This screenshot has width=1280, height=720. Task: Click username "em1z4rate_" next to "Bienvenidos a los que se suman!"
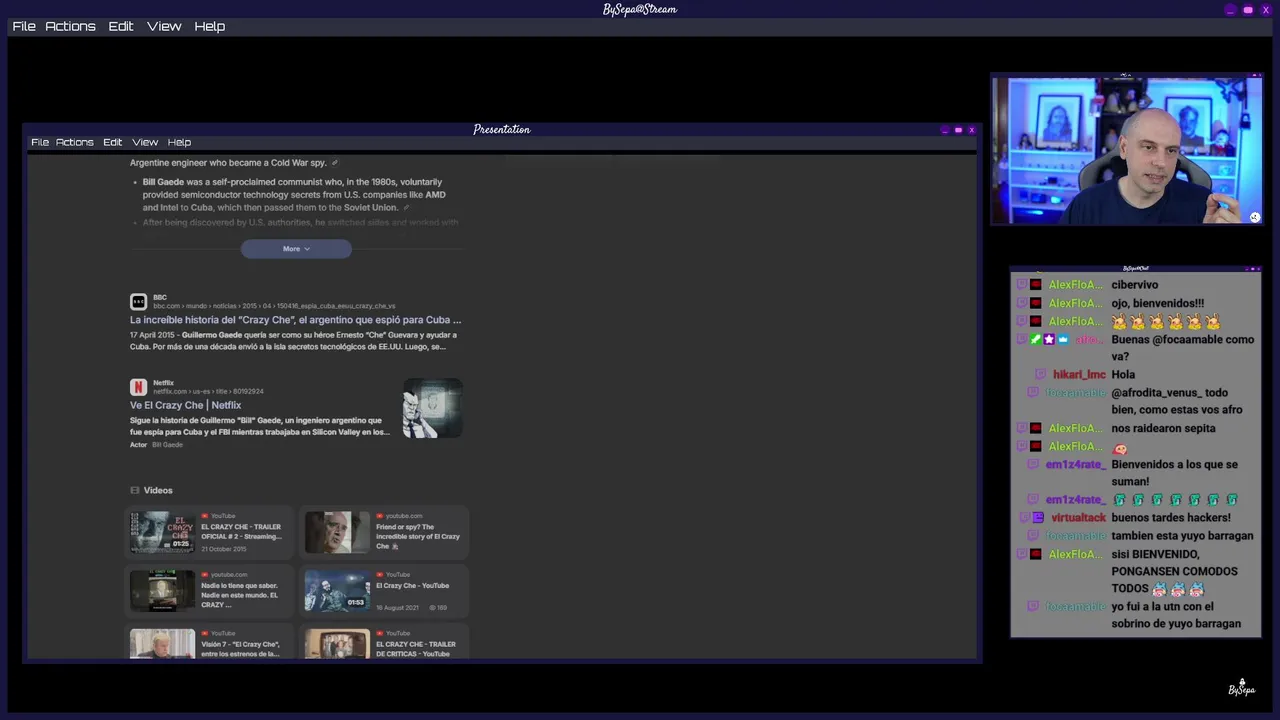1075,465
